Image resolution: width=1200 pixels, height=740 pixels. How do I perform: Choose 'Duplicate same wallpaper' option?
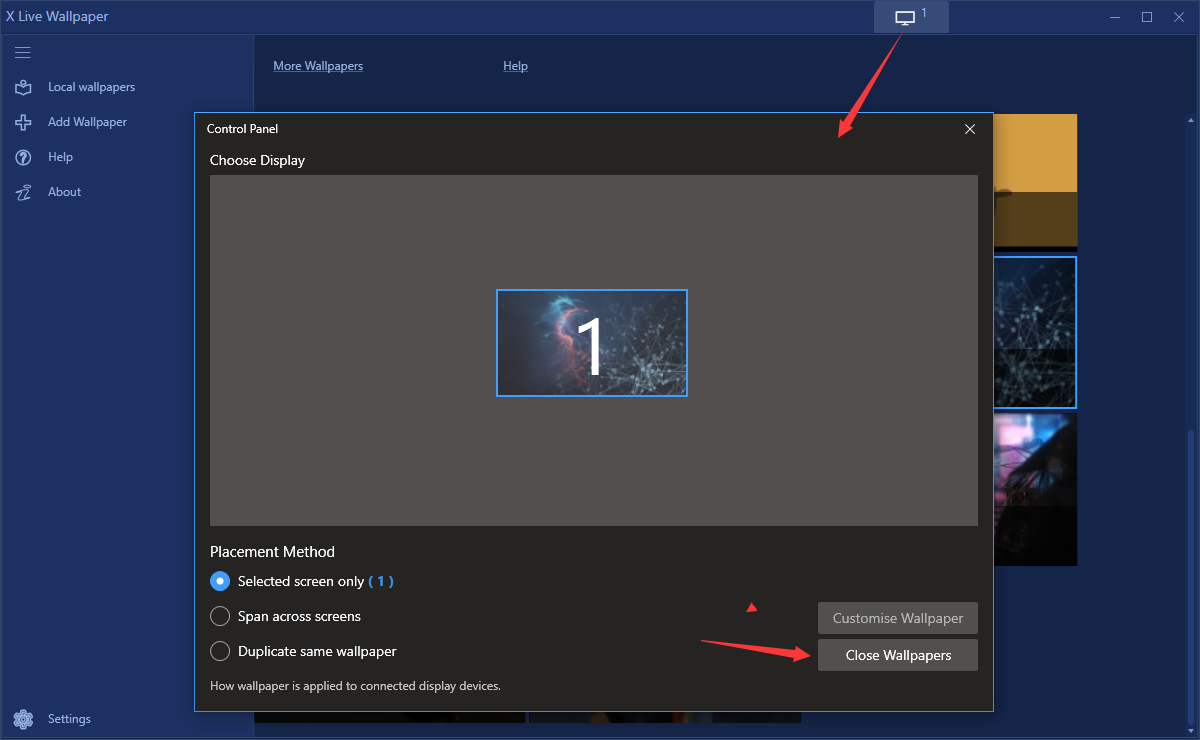pyautogui.click(x=220, y=651)
